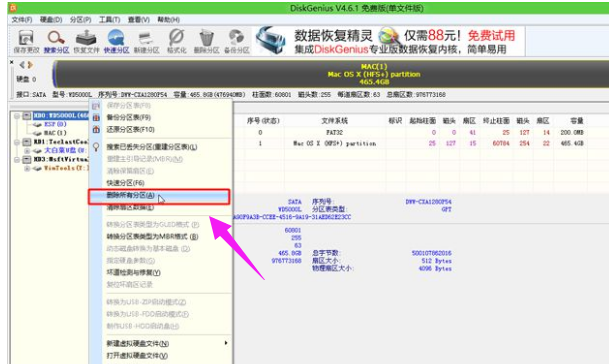The width and height of the screenshot is (609, 364).
Task: Go to the previous disk with left arrow
Action: 22,65
